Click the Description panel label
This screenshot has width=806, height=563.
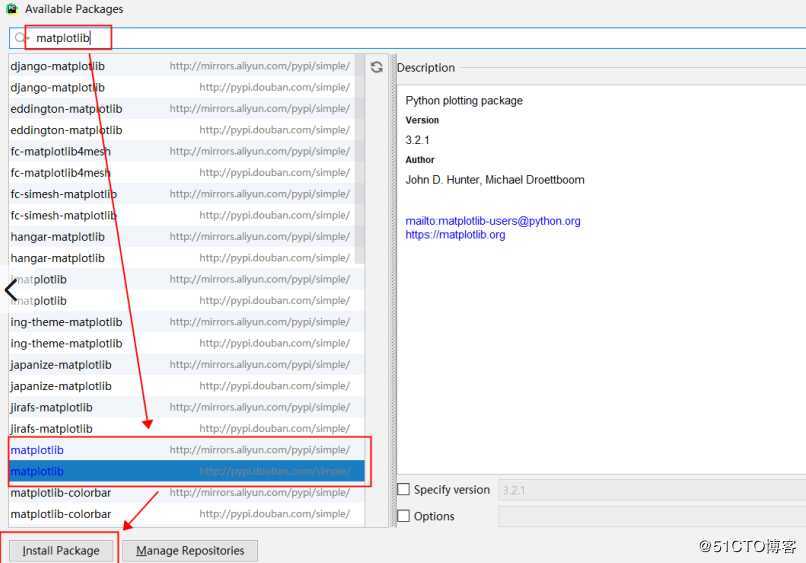tap(426, 67)
